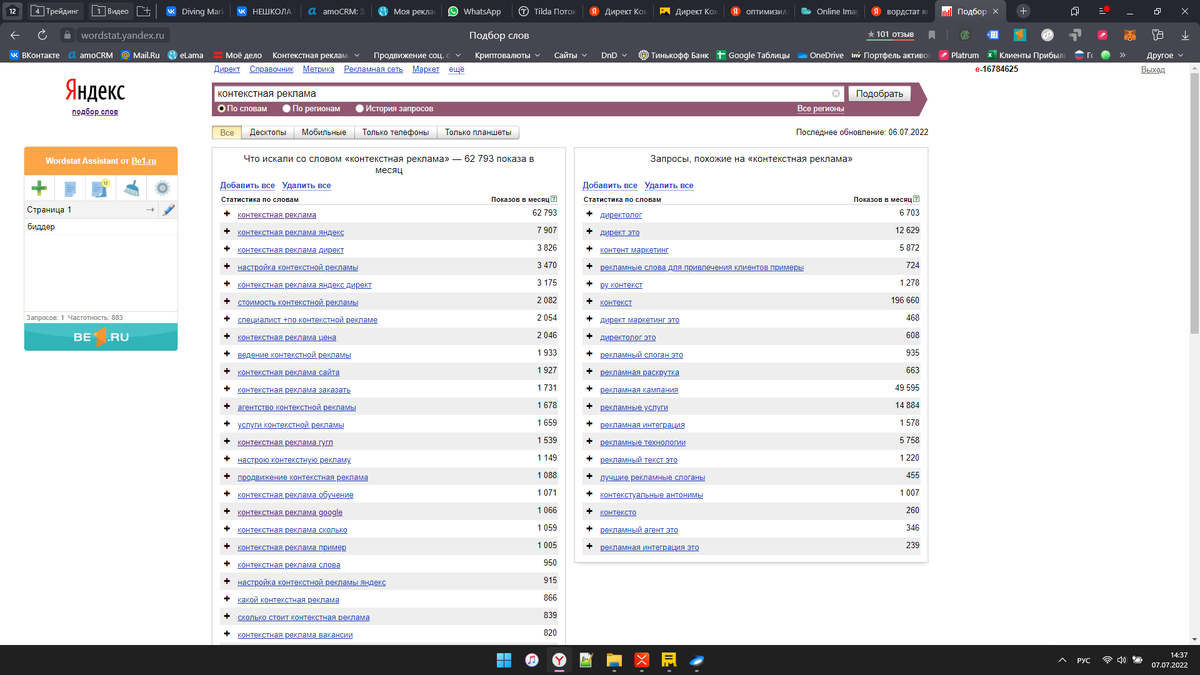Viewport: 1200px width, 675px height.
Task: Click 'Удалить все' in the right results panel
Action: tap(669, 185)
